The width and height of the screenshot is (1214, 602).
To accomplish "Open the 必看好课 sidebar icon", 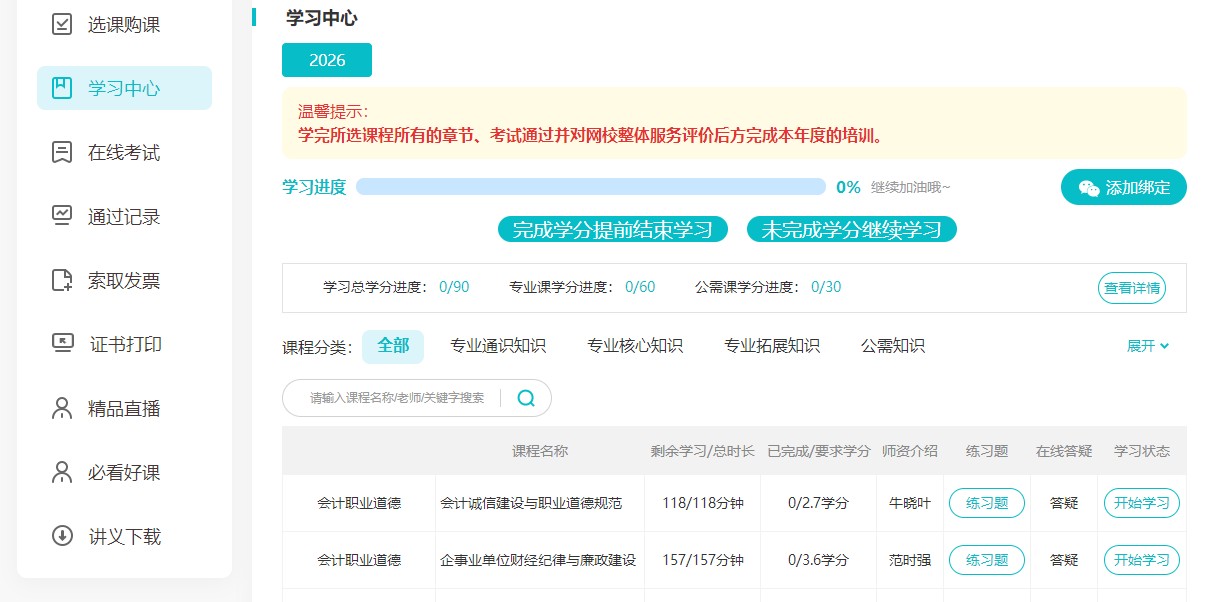I will click(60, 472).
